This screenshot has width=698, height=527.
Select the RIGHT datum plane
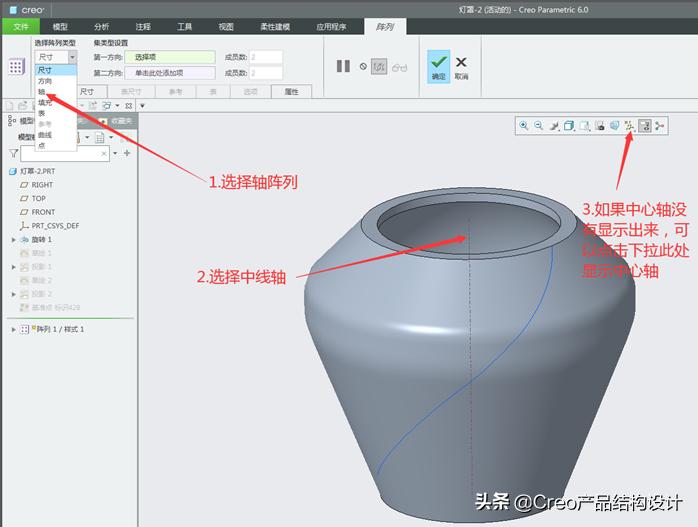pos(37,185)
